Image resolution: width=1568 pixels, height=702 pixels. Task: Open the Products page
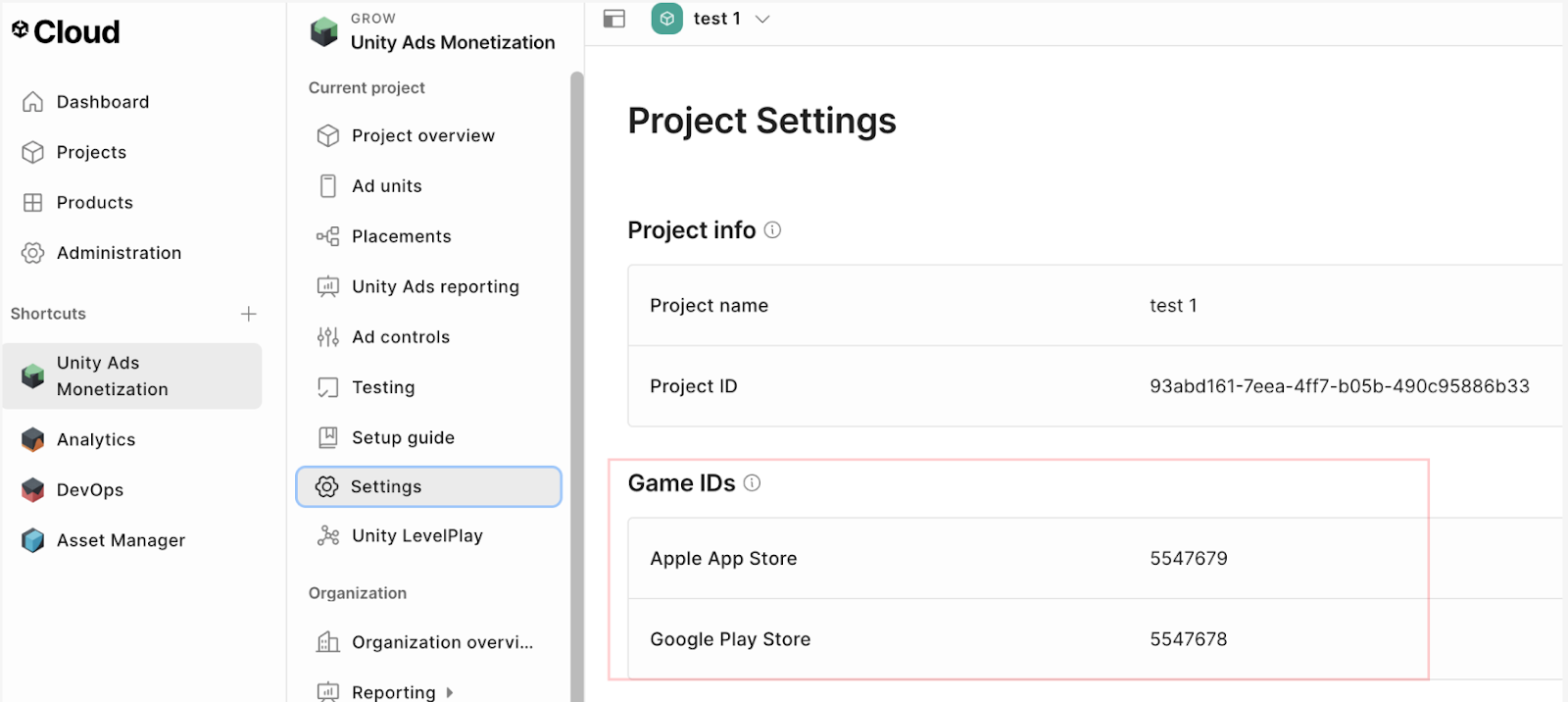click(95, 203)
